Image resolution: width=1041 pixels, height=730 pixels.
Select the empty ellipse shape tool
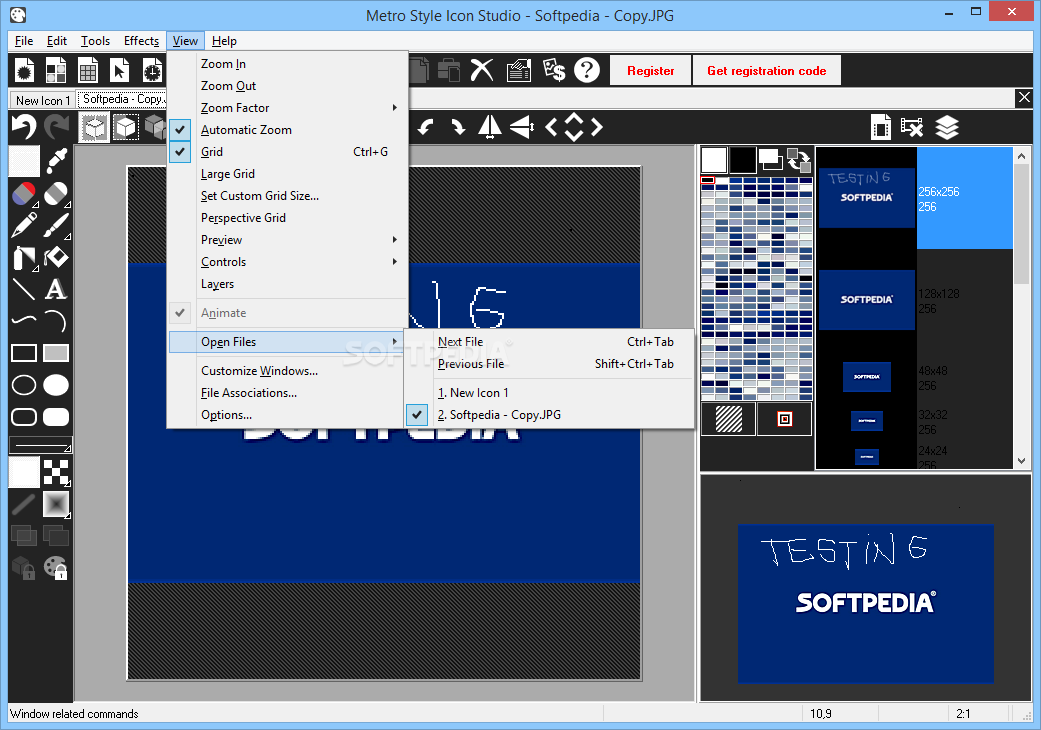coord(24,385)
